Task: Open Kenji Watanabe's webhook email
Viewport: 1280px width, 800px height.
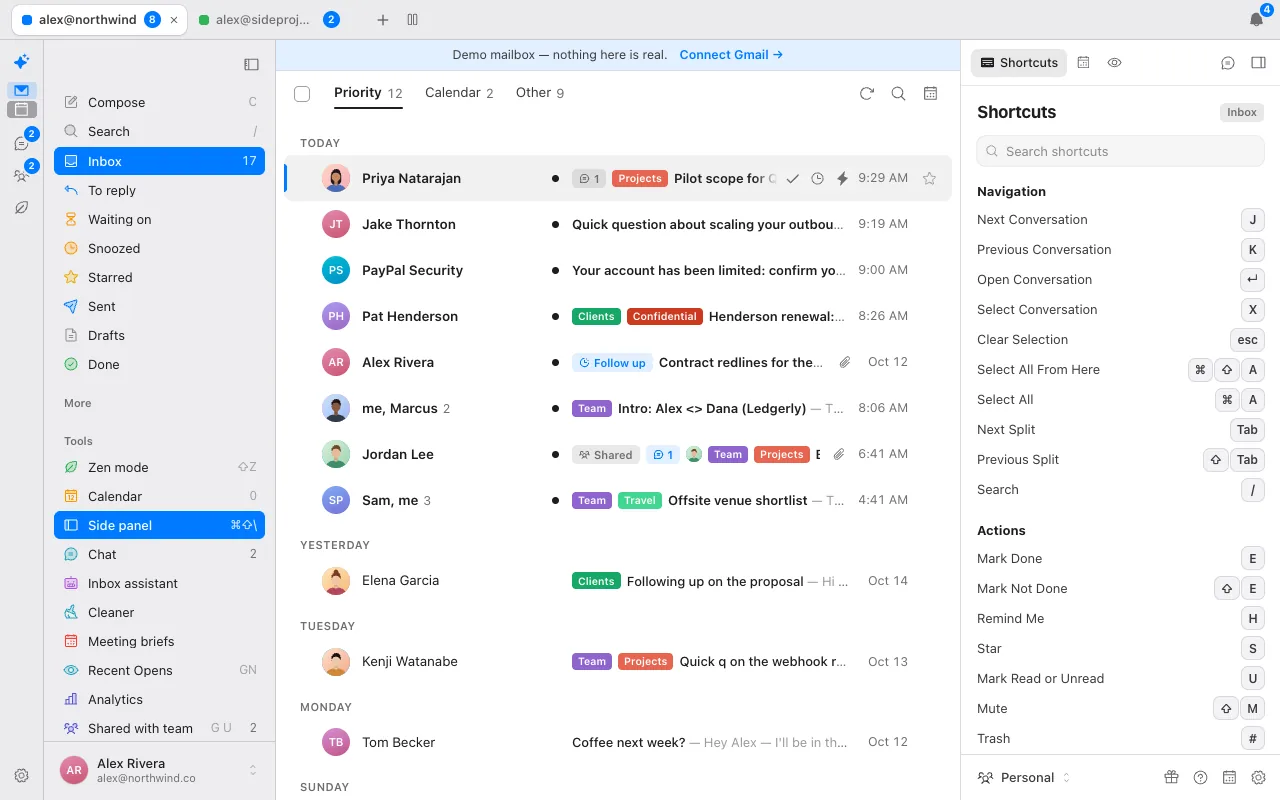Action: pyautogui.click(x=620, y=661)
